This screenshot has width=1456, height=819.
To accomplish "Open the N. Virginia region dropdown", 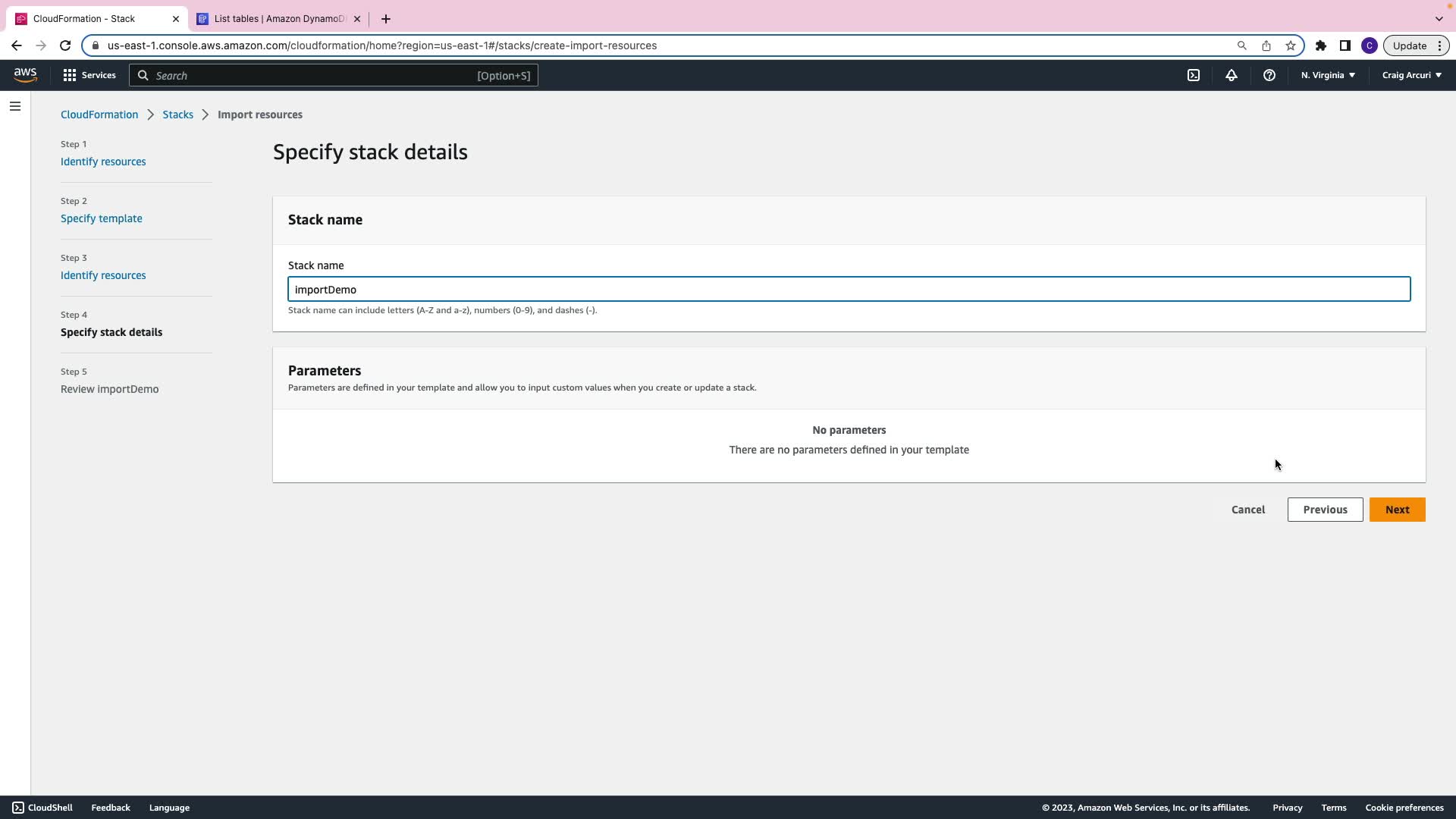I will pos(1328,75).
